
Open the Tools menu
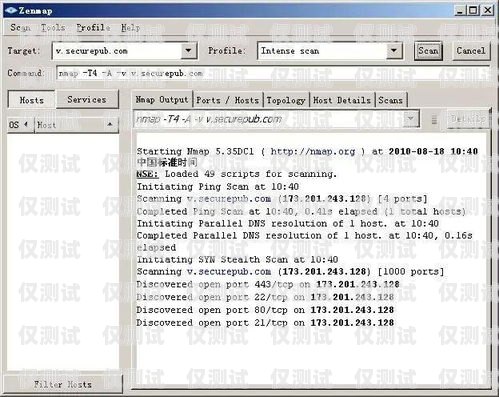click(x=53, y=27)
